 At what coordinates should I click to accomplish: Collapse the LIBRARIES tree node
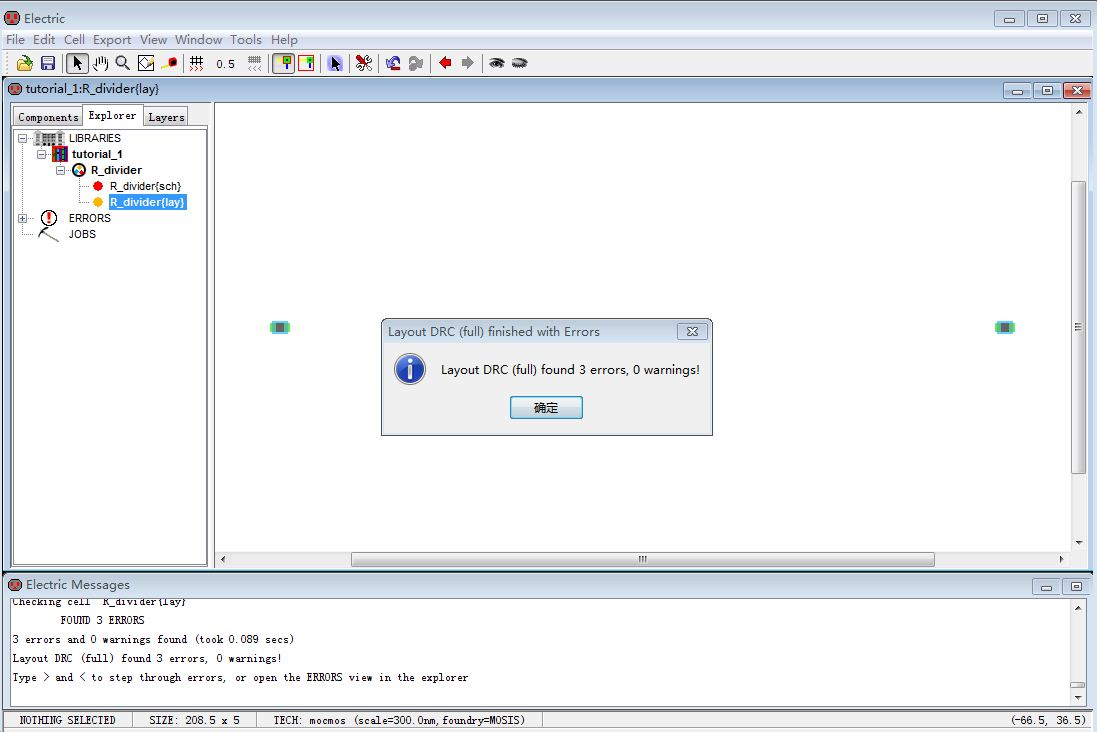(x=22, y=138)
